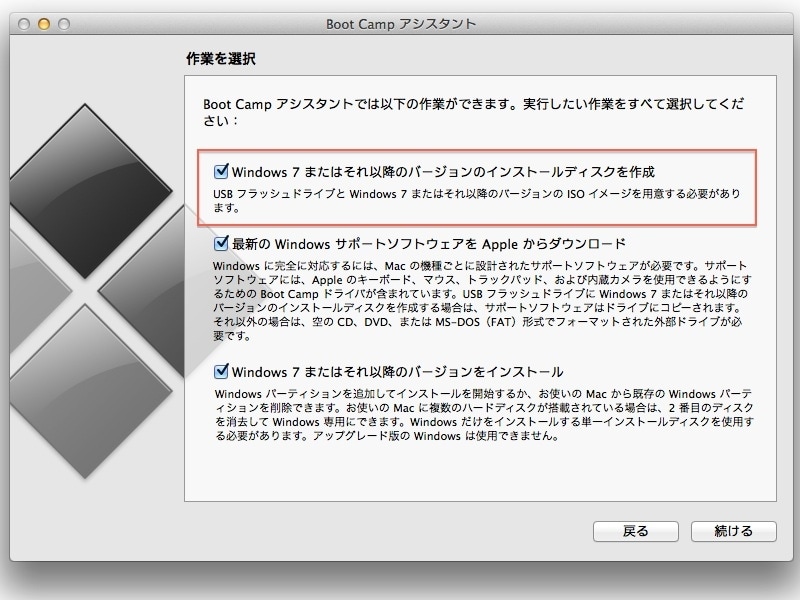Click the Boot Camp diamond logo graphic
Screen dimensions: 800x600
[x=97, y=292]
